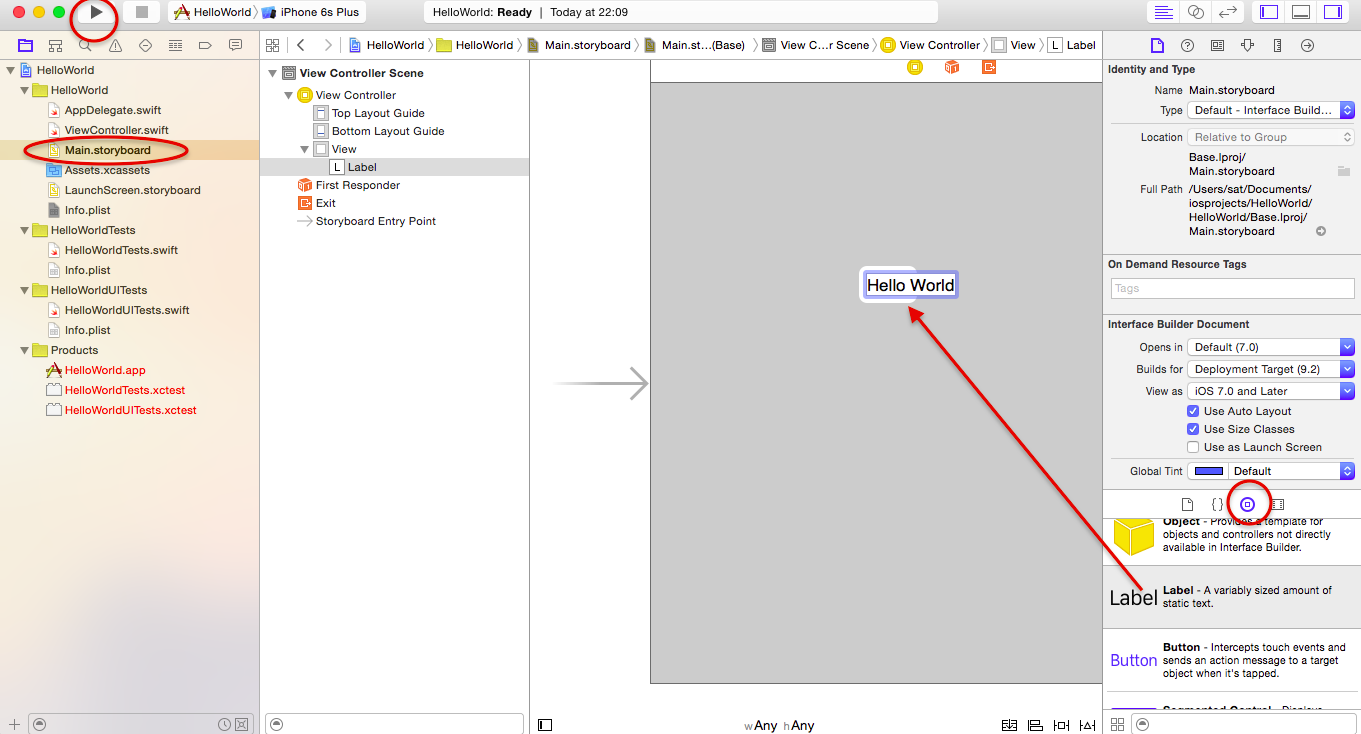Select Assets.xcassets
This screenshot has height=734, width=1361.
(107, 170)
